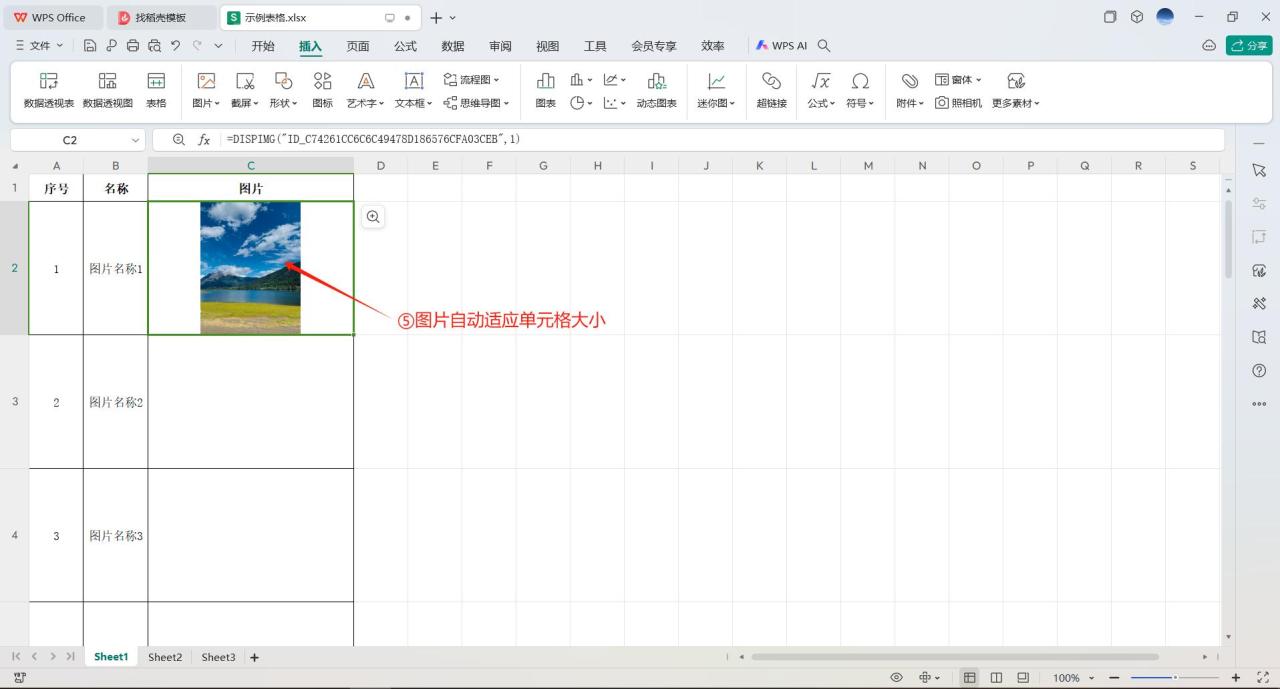Click the search magnifier beside WPS AI

824,46
